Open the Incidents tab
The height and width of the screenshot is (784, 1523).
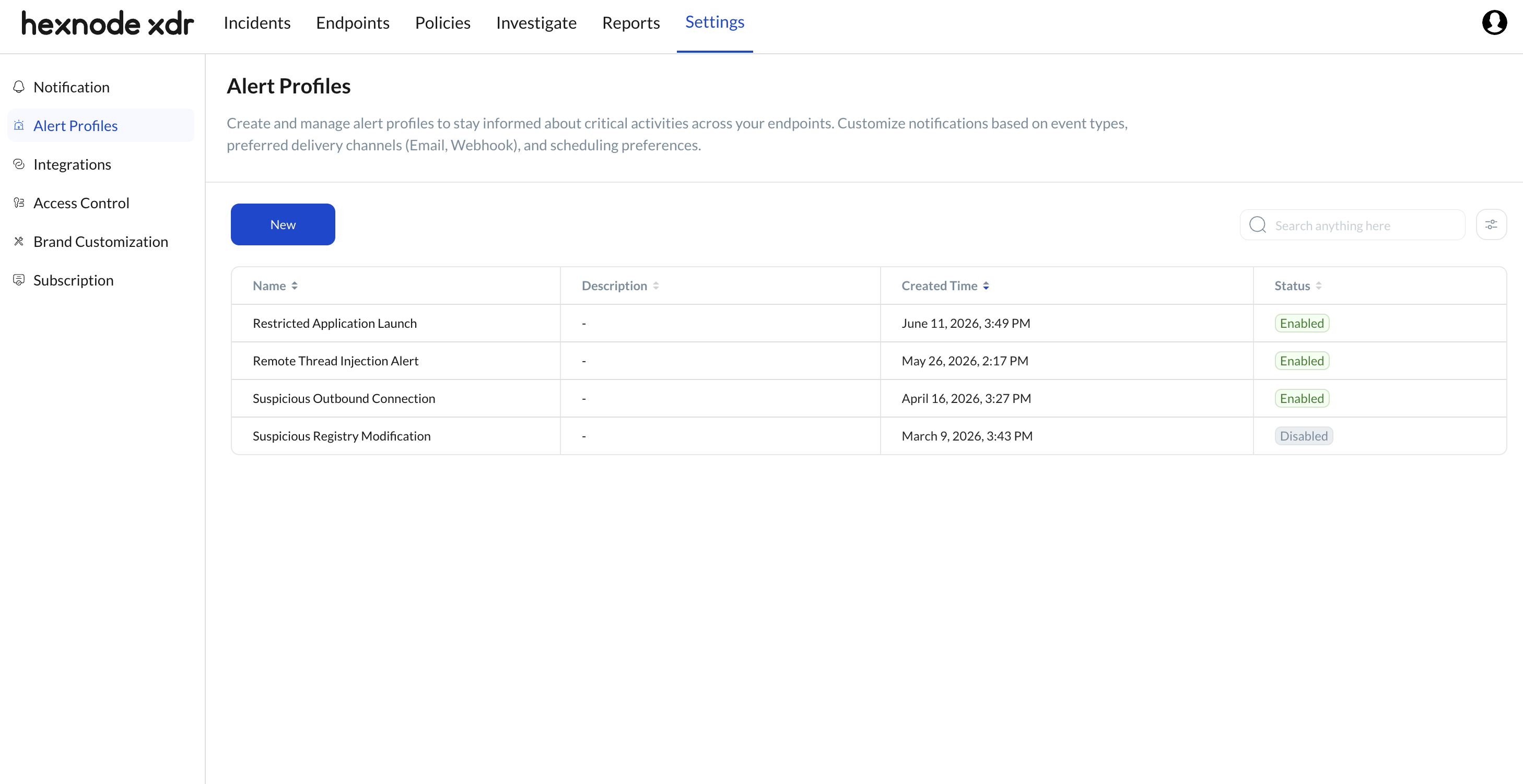(257, 22)
